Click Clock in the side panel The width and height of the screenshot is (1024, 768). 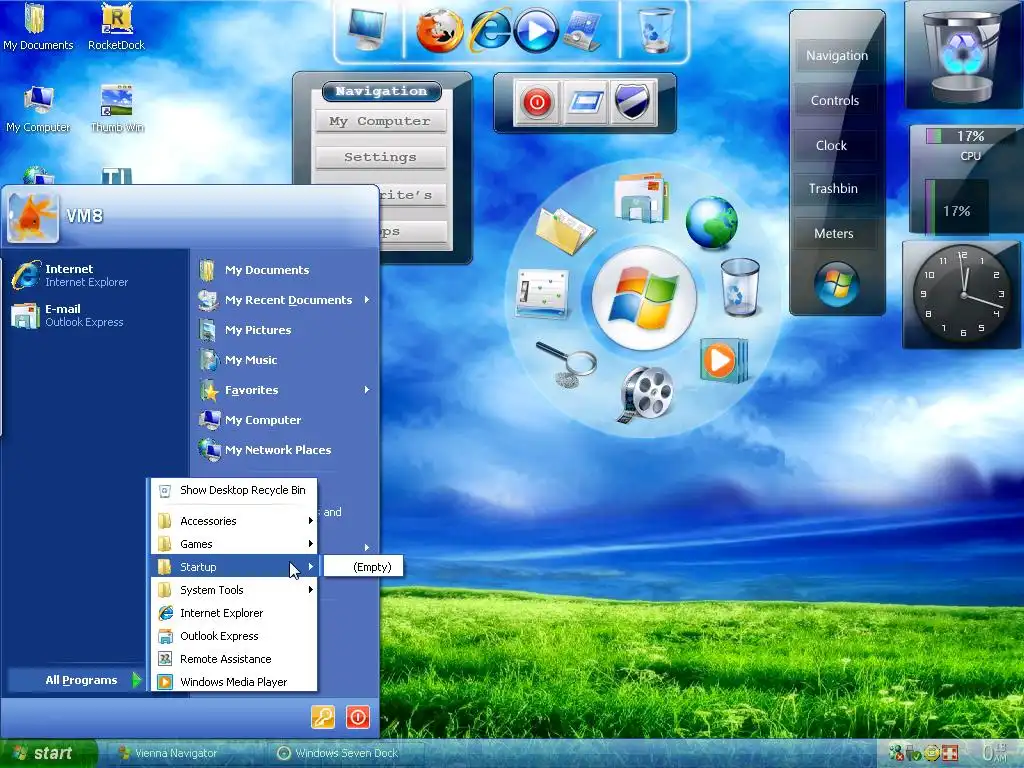(x=831, y=146)
